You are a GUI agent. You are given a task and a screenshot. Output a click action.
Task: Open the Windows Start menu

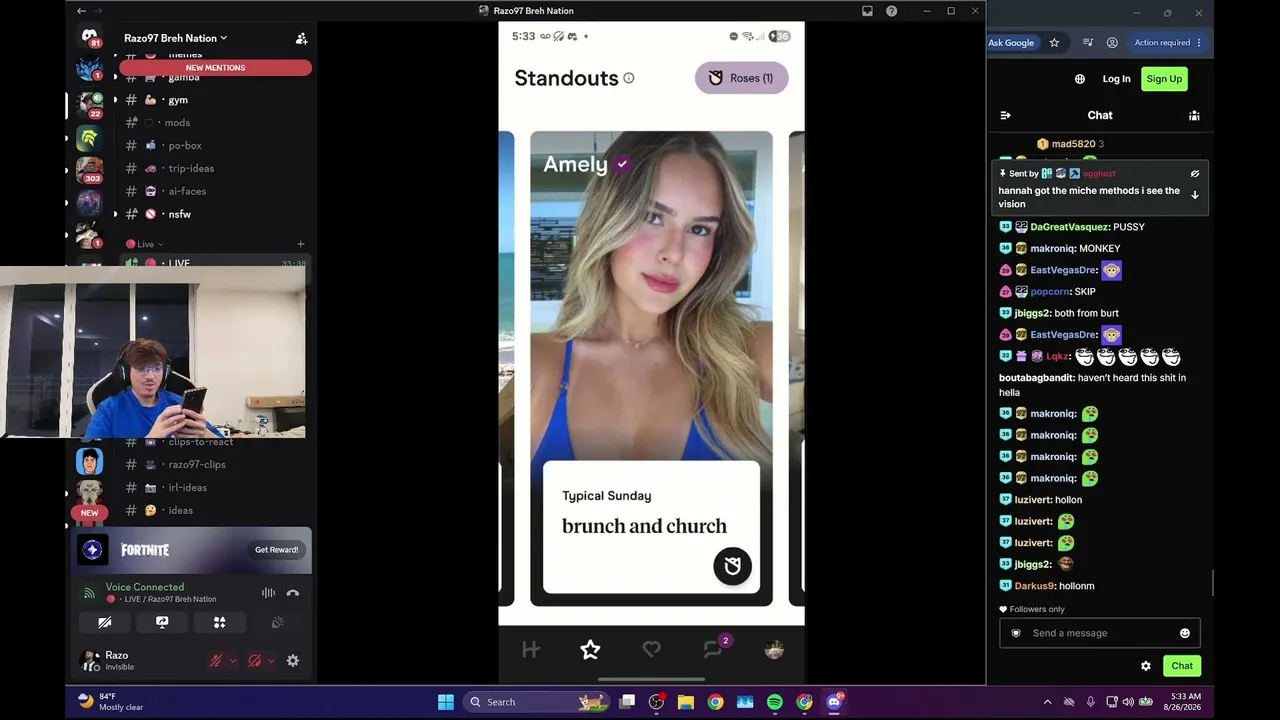446,702
